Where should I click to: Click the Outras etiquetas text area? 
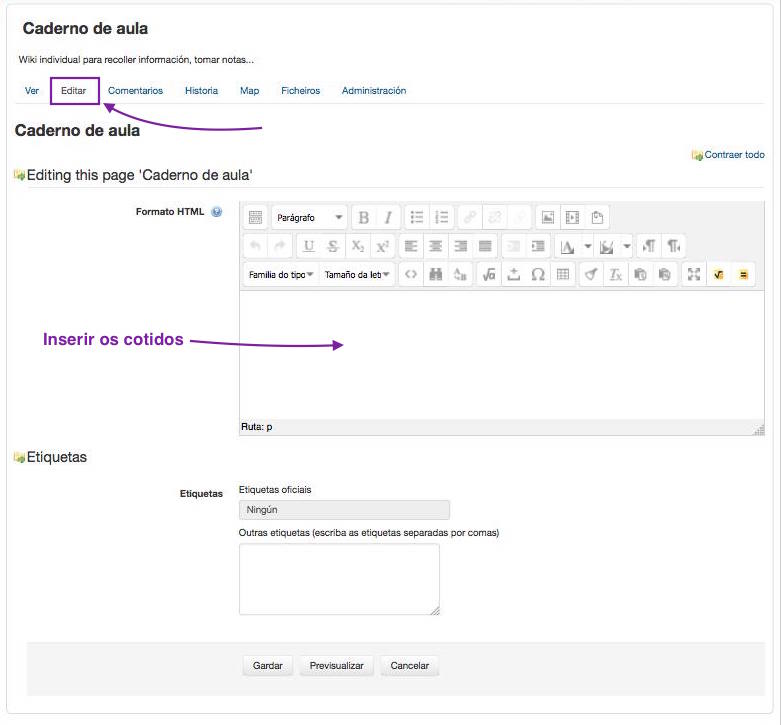tap(339, 579)
